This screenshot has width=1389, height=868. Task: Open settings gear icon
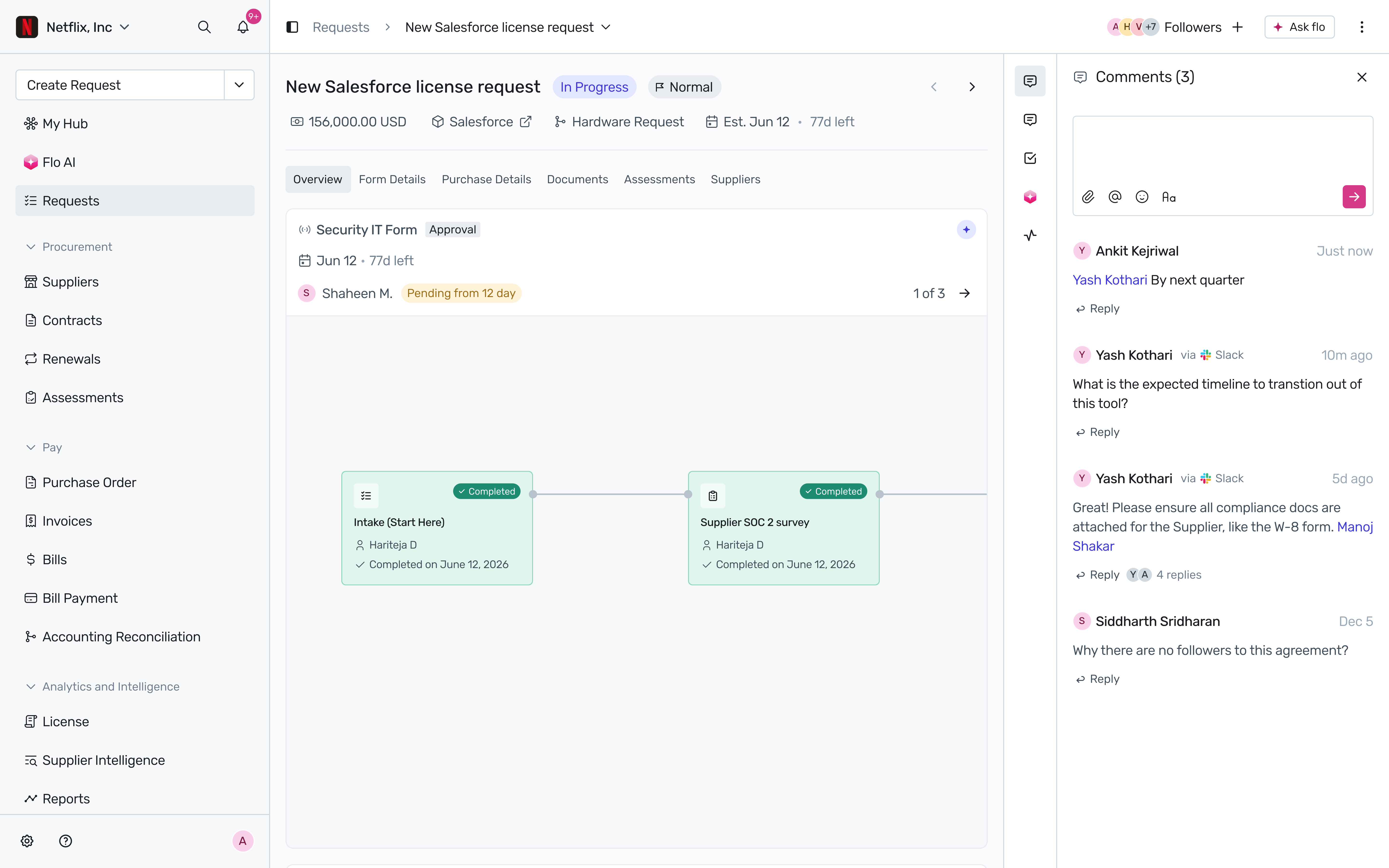(x=27, y=841)
